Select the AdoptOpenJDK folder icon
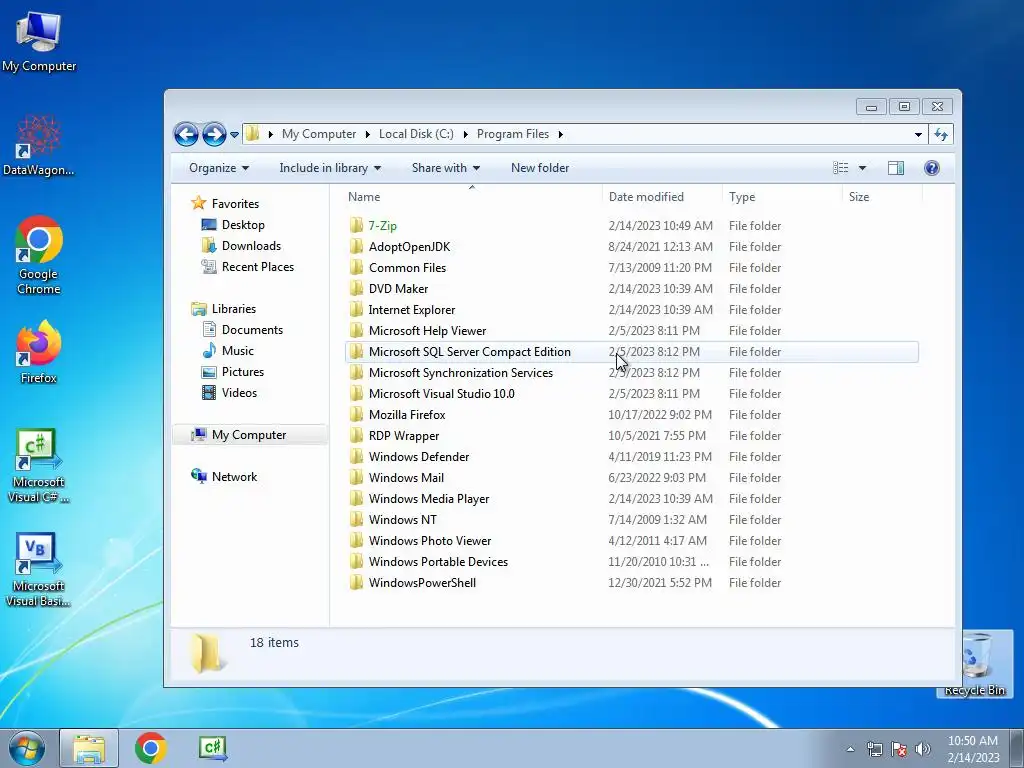1024x768 pixels. pyautogui.click(x=356, y=246)
